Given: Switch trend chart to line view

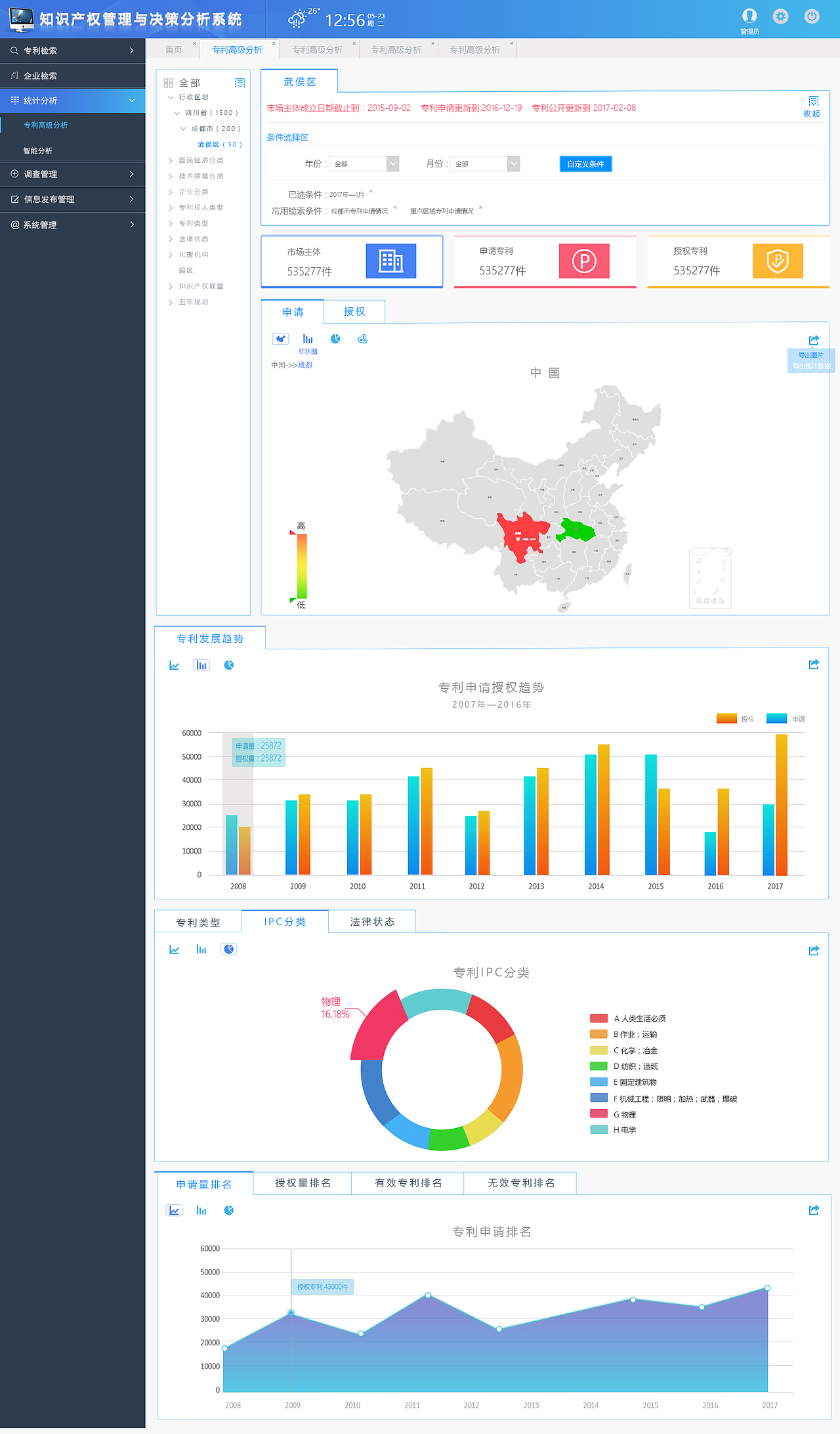Looking at the screenshot, I should (x=174, y=665).
